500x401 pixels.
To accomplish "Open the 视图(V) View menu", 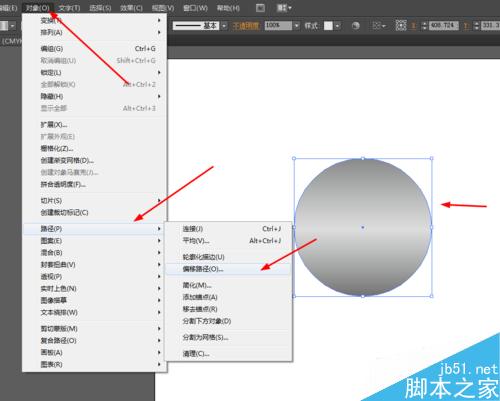I will pyautogui.click(x=163, y=8).
